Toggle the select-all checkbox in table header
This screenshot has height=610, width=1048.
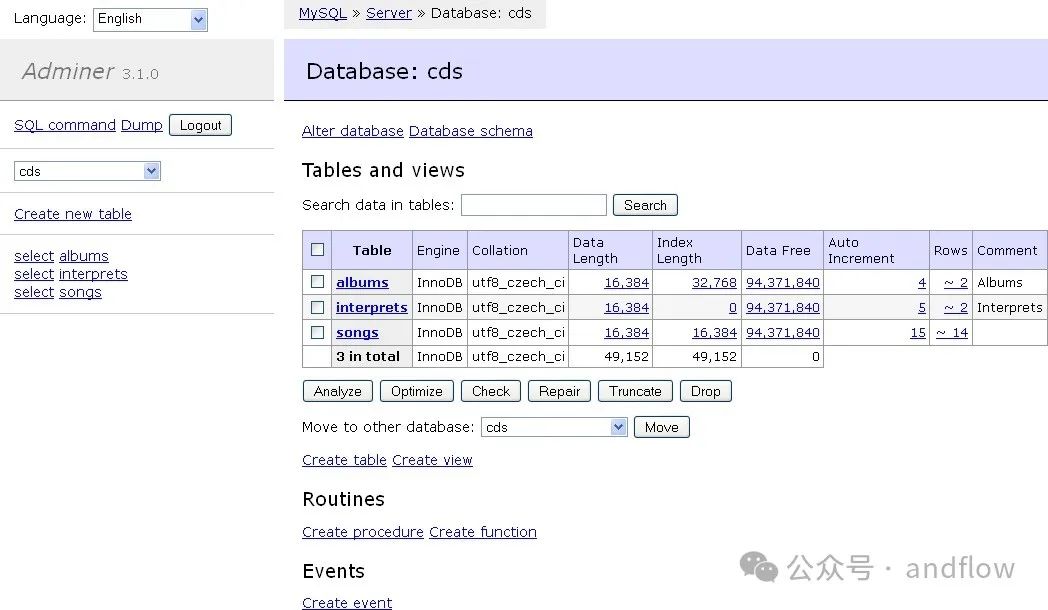tap(317, 250)
